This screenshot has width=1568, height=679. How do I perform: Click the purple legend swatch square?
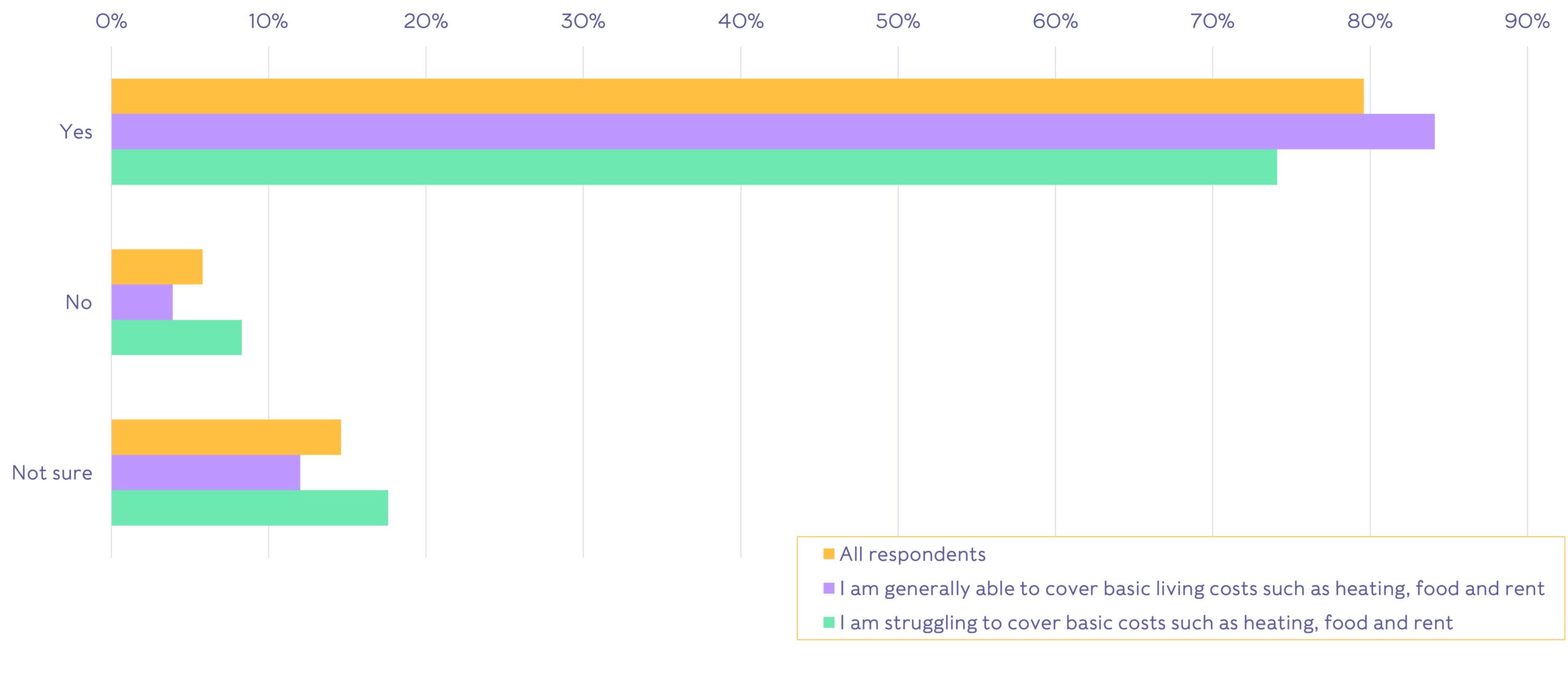tap(829, 588)
